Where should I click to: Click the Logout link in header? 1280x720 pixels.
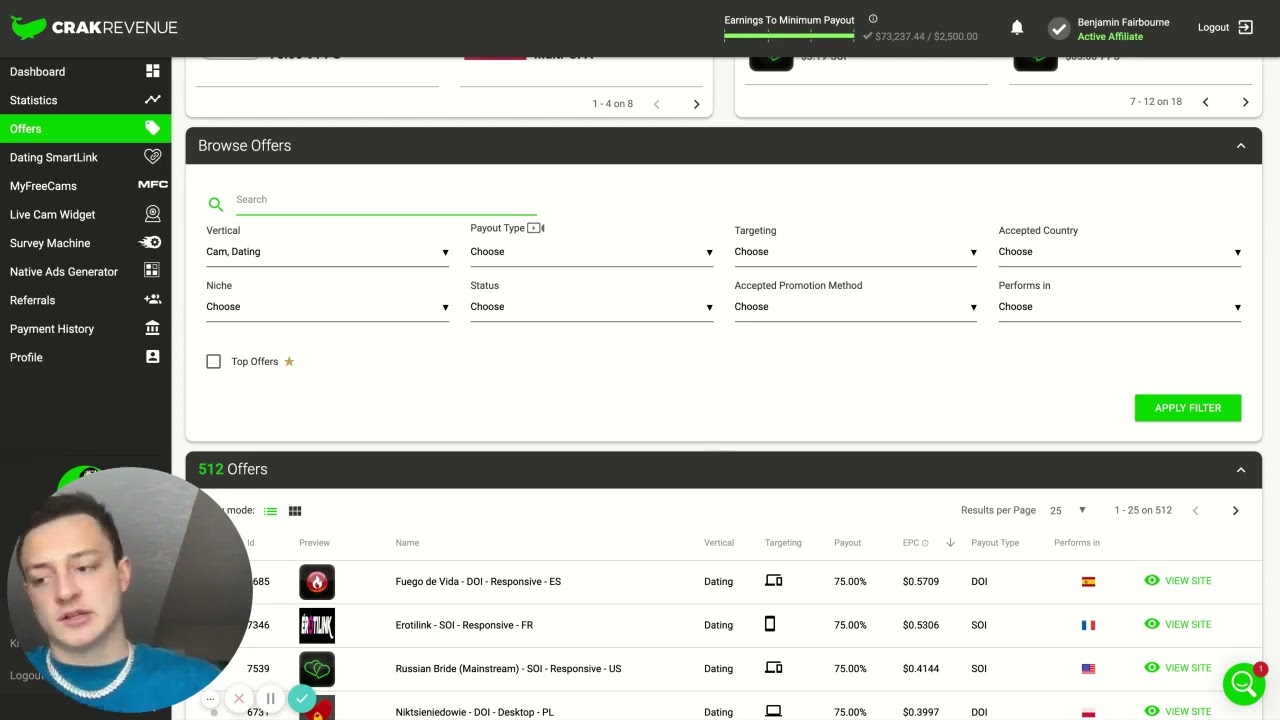(1213, 27)
